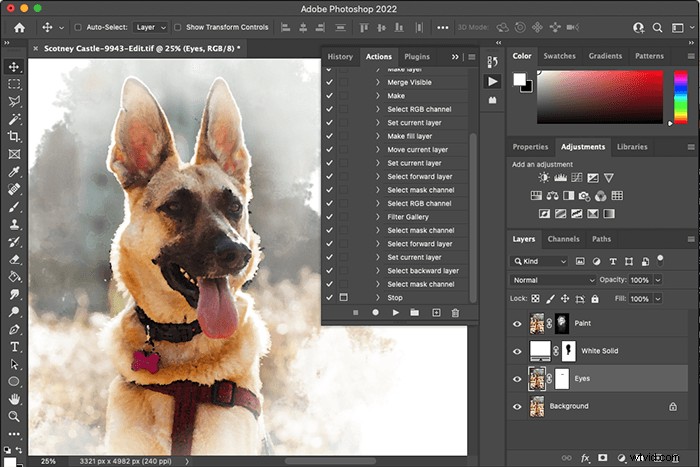Switch to the History tab
Viewport: 700px width, 467px height.
(x=340, y=57)
